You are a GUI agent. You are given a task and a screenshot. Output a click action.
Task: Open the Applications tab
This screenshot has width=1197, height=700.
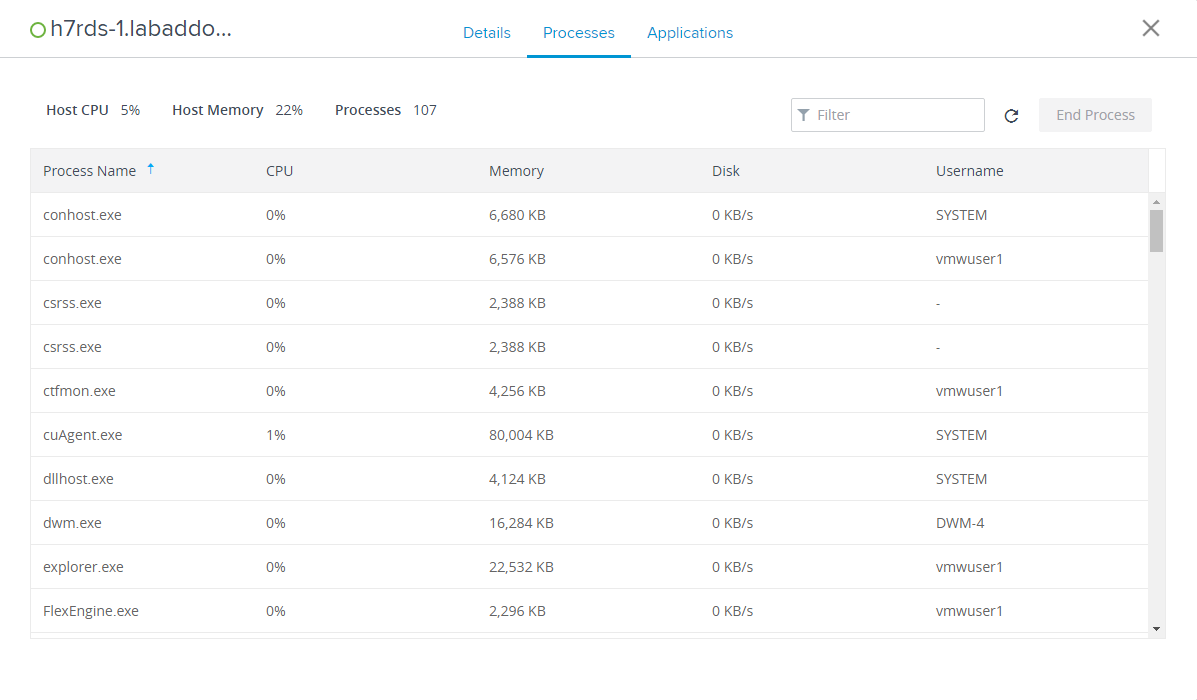[x=689, y=33]
